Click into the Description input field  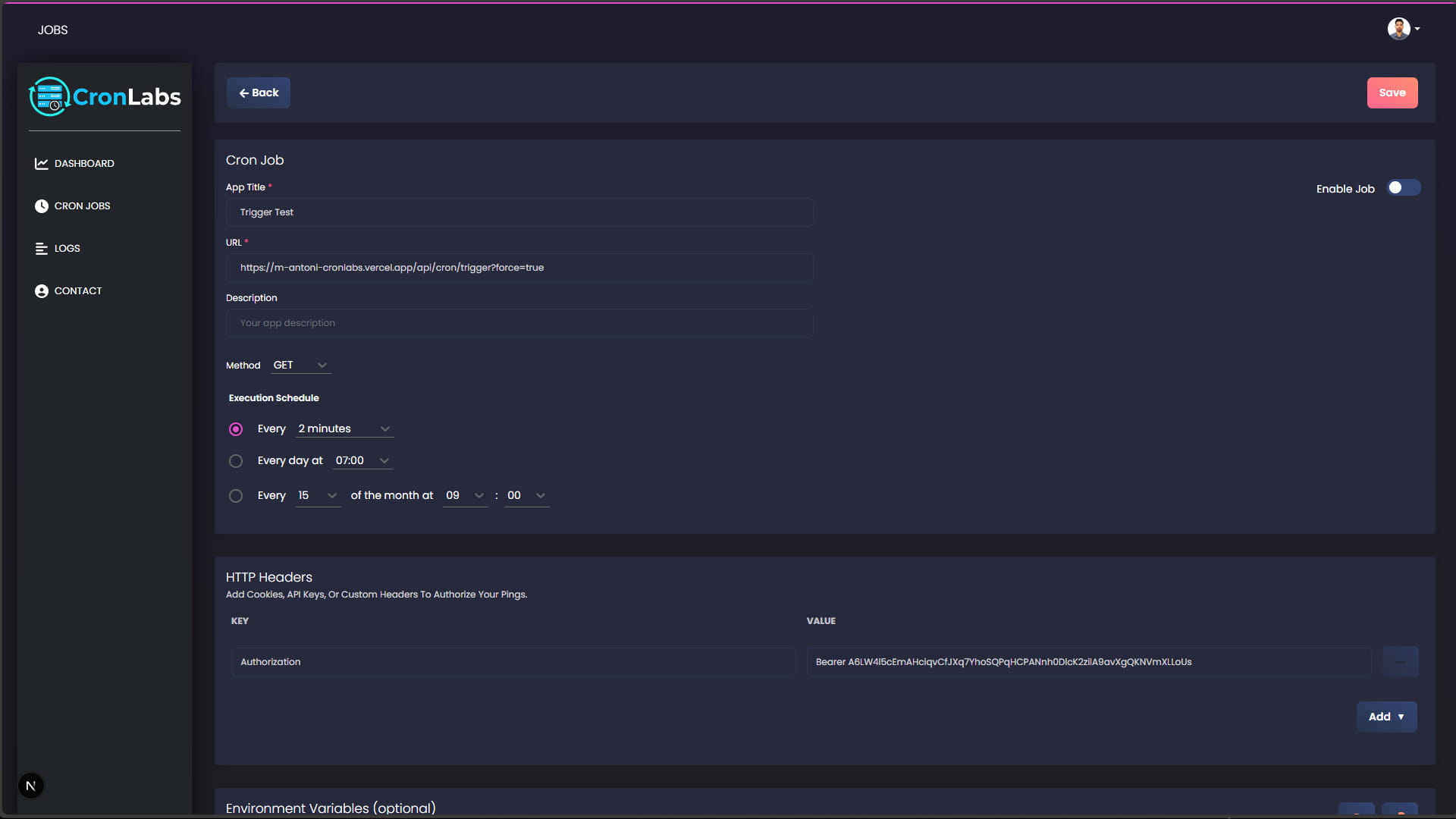point(519,323)
